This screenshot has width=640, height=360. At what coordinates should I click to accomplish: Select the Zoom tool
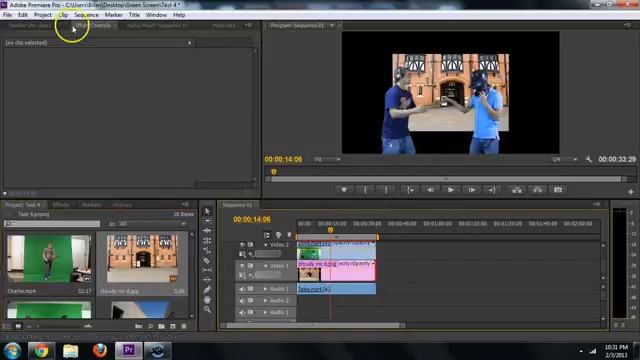tap(207, 309)
